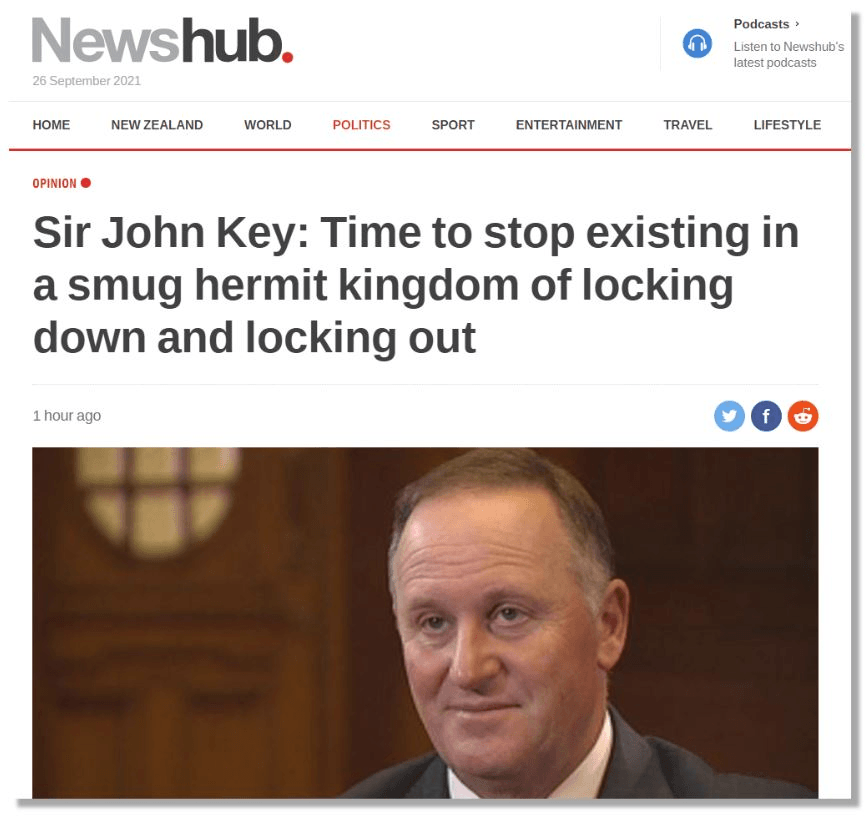Navigate to Entertainment section

click(569, 125)
